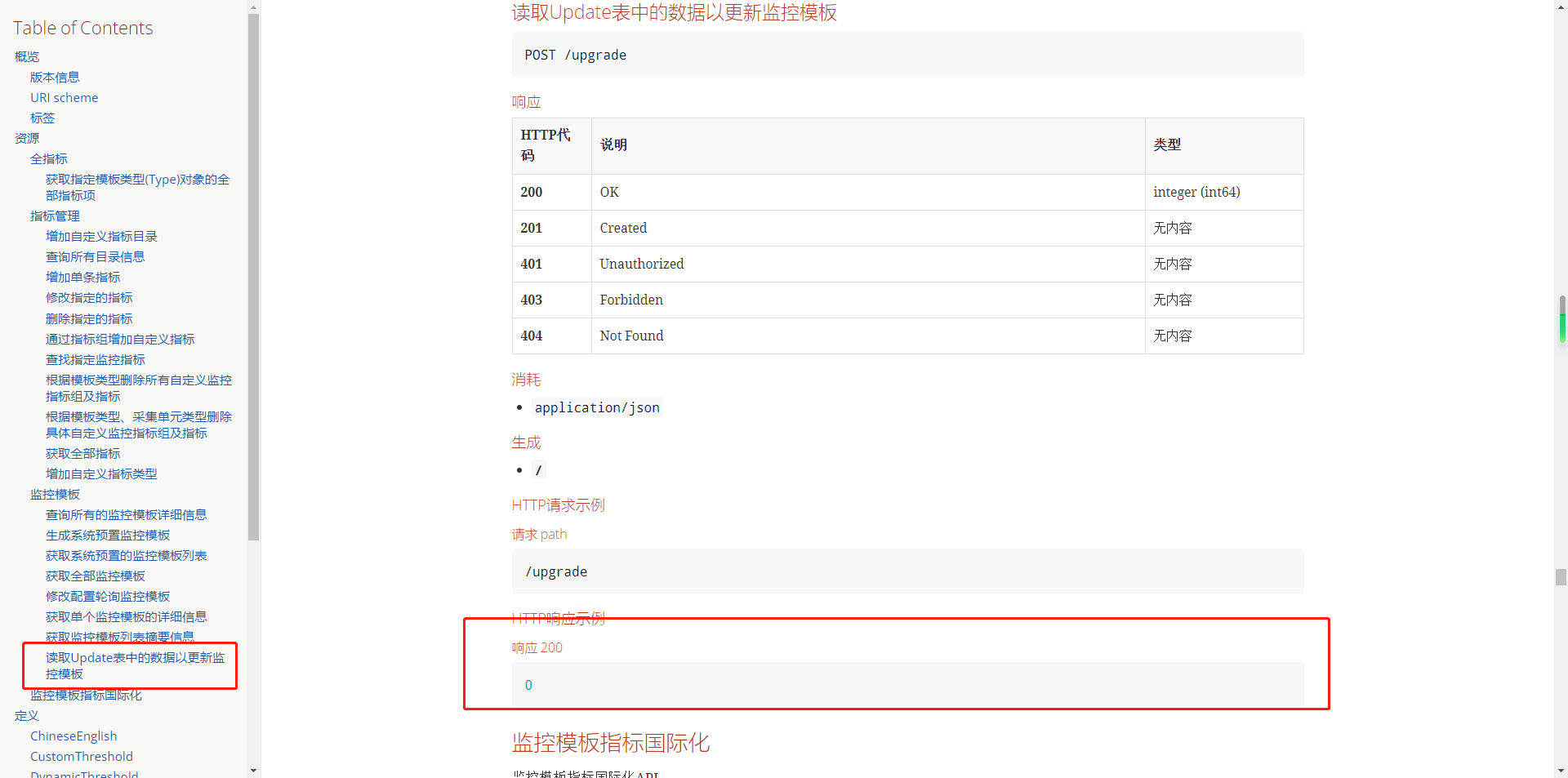The image size is (1568, 778).
Task: Go to 版本信息 in the sidebar
Action: tap(55, 77)
